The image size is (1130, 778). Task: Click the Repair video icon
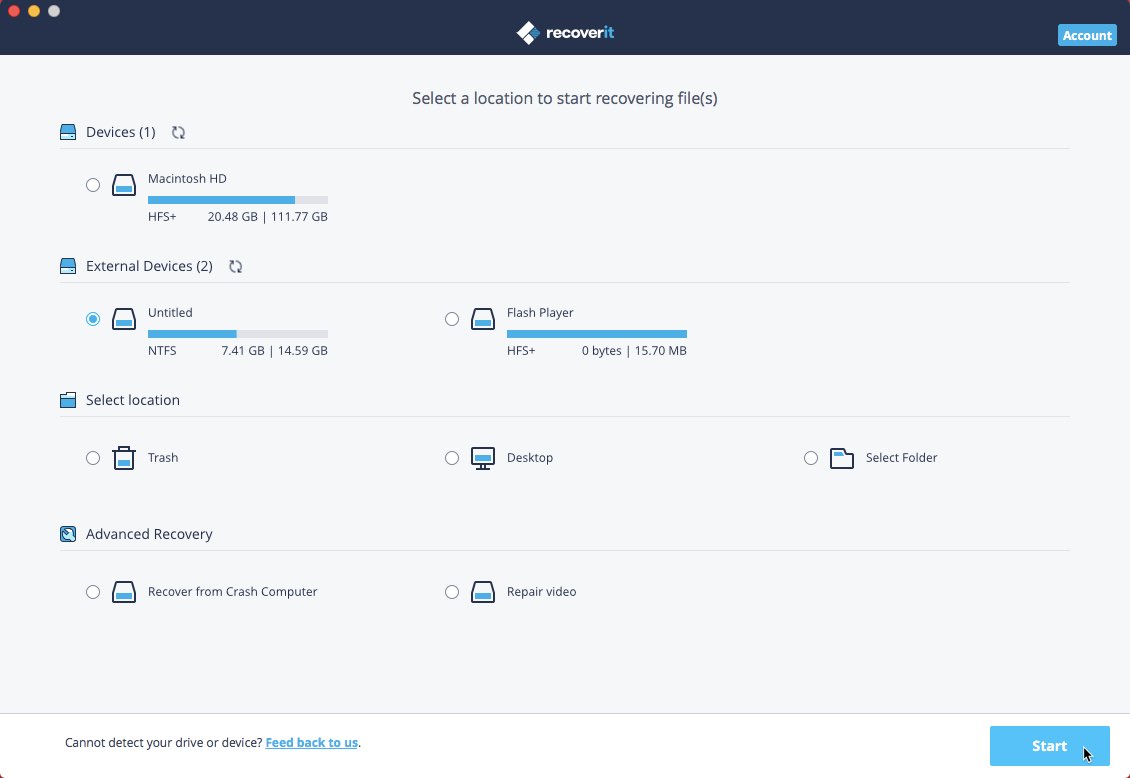coord(483,592)
